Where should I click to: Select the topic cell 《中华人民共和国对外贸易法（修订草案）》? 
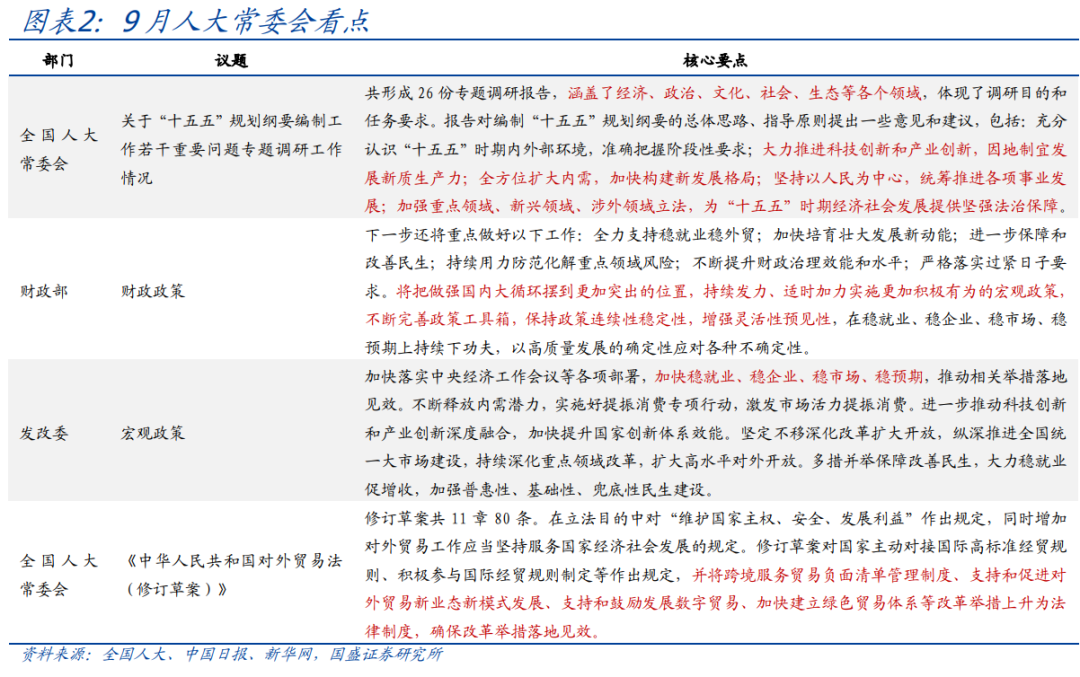[x=231, y=575]
